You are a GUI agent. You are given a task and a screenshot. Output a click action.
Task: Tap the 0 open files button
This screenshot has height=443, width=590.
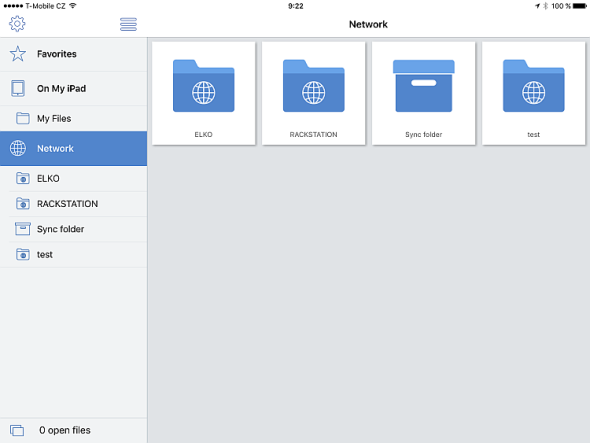(x=73, y=430)
